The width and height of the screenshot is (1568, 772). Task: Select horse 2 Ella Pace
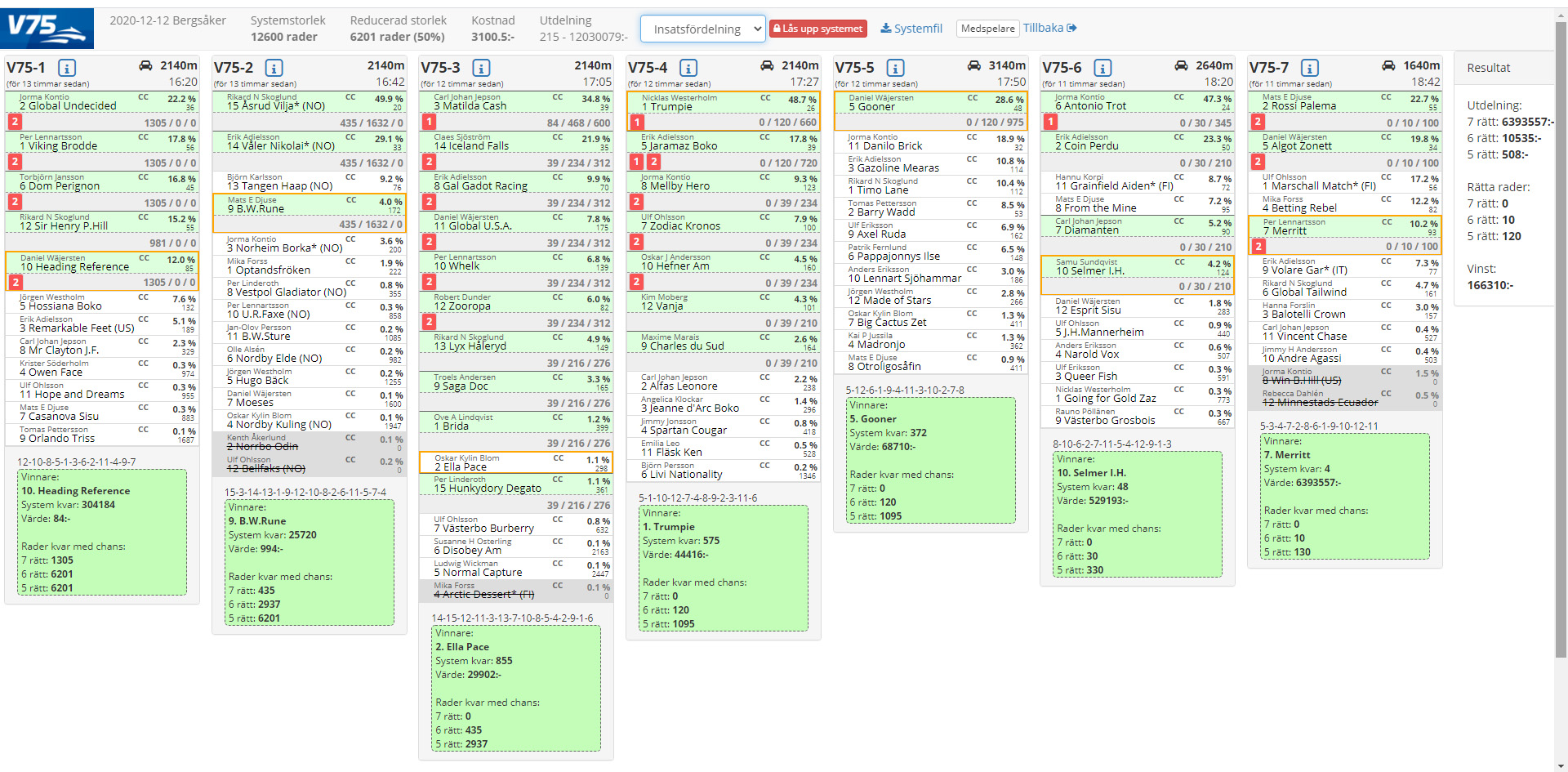click(x=515, y=462)
